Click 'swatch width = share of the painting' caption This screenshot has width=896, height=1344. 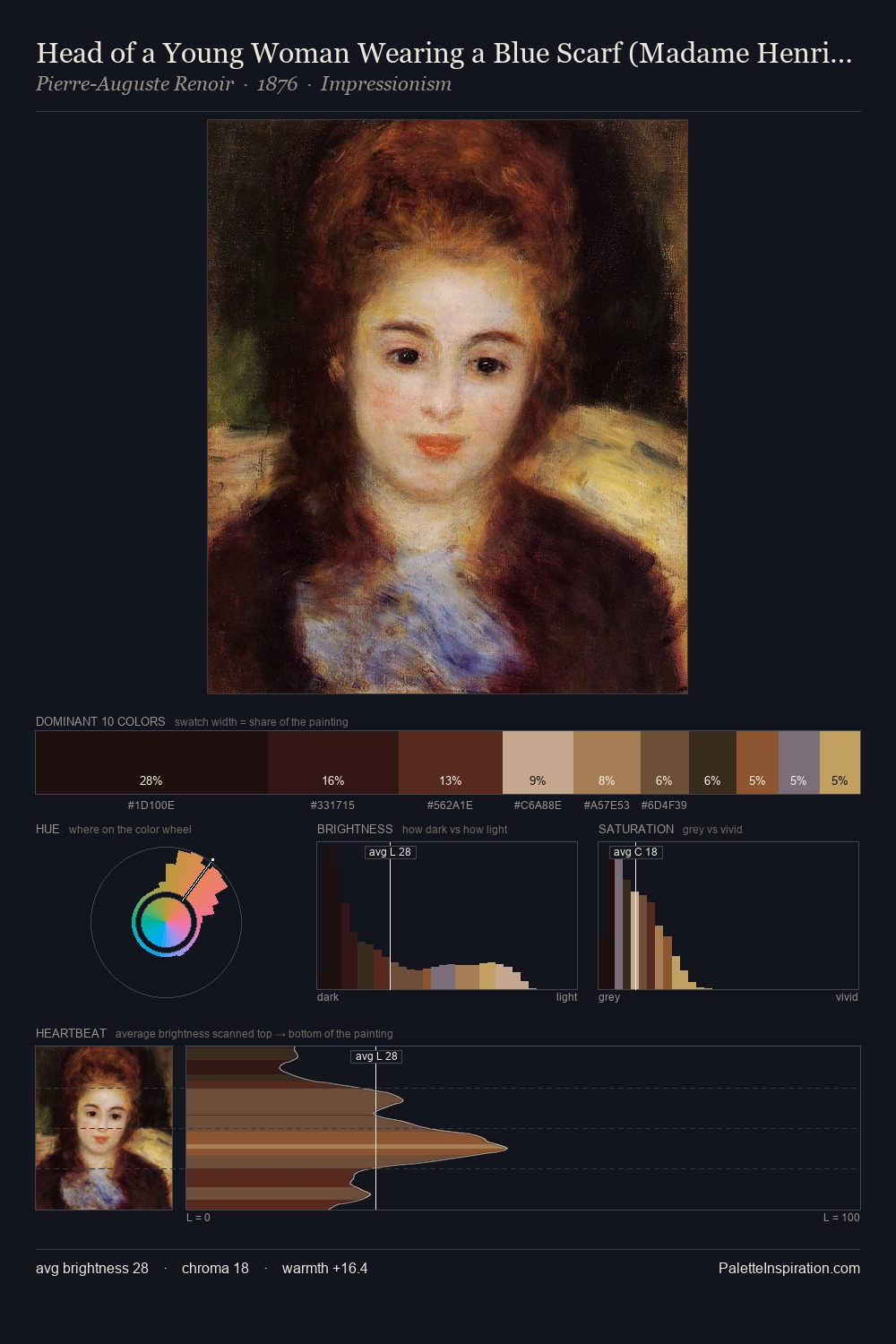coord(261,722)
